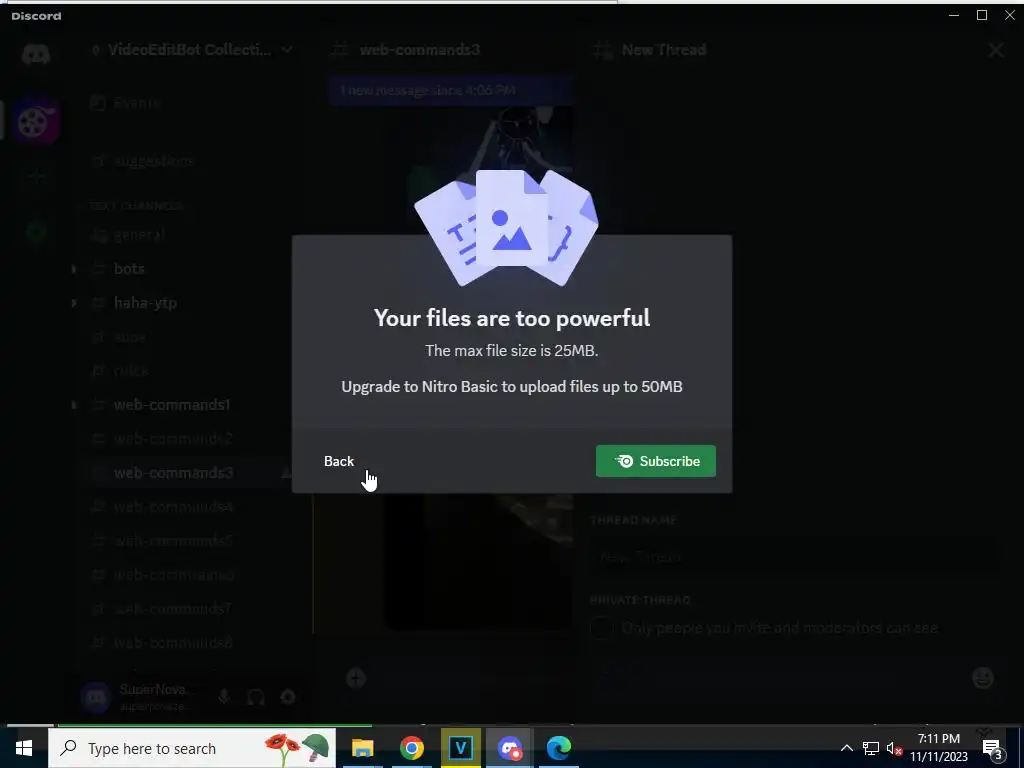
Task: Expand the bots channel threads arrow
Action: click(x=73, y=268)
